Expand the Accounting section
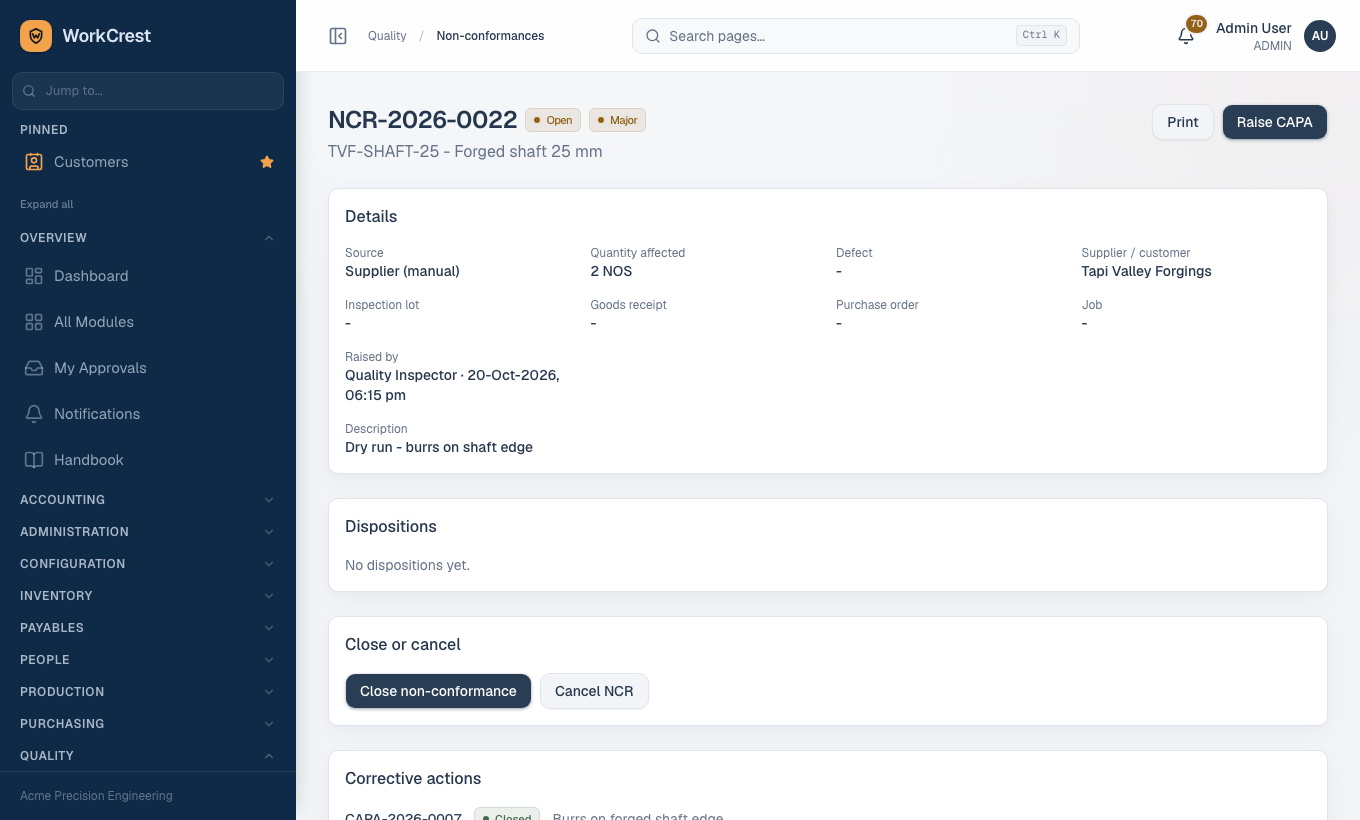This screenshot has width=1360, height=820. point(148,500)
